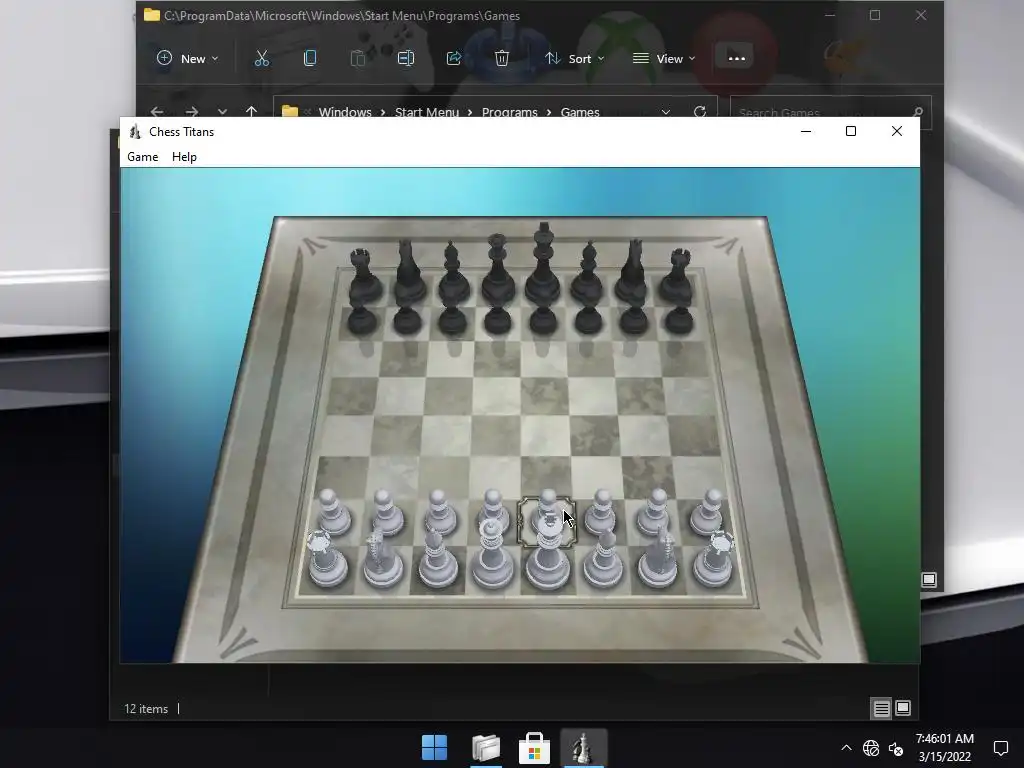Click the Back arrow in File Explorer

pyautogui.click(x=157, y=112)
